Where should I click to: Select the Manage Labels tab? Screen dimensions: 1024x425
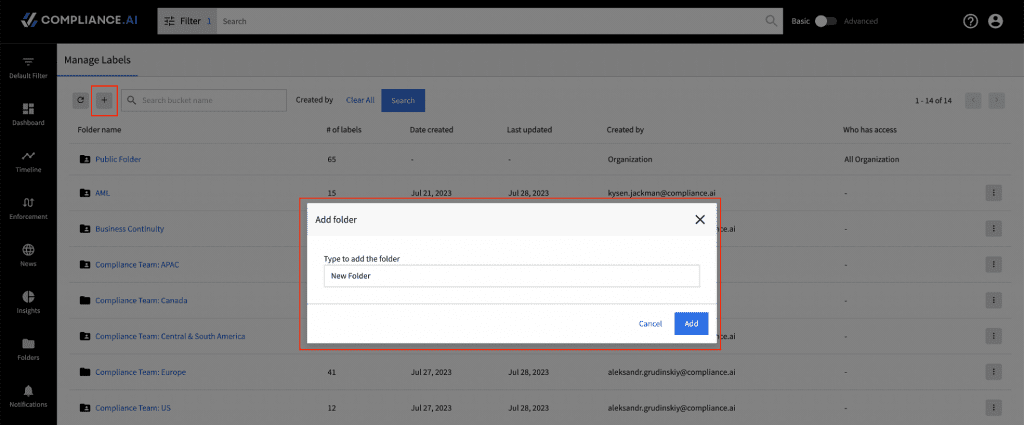pos(97,60)
